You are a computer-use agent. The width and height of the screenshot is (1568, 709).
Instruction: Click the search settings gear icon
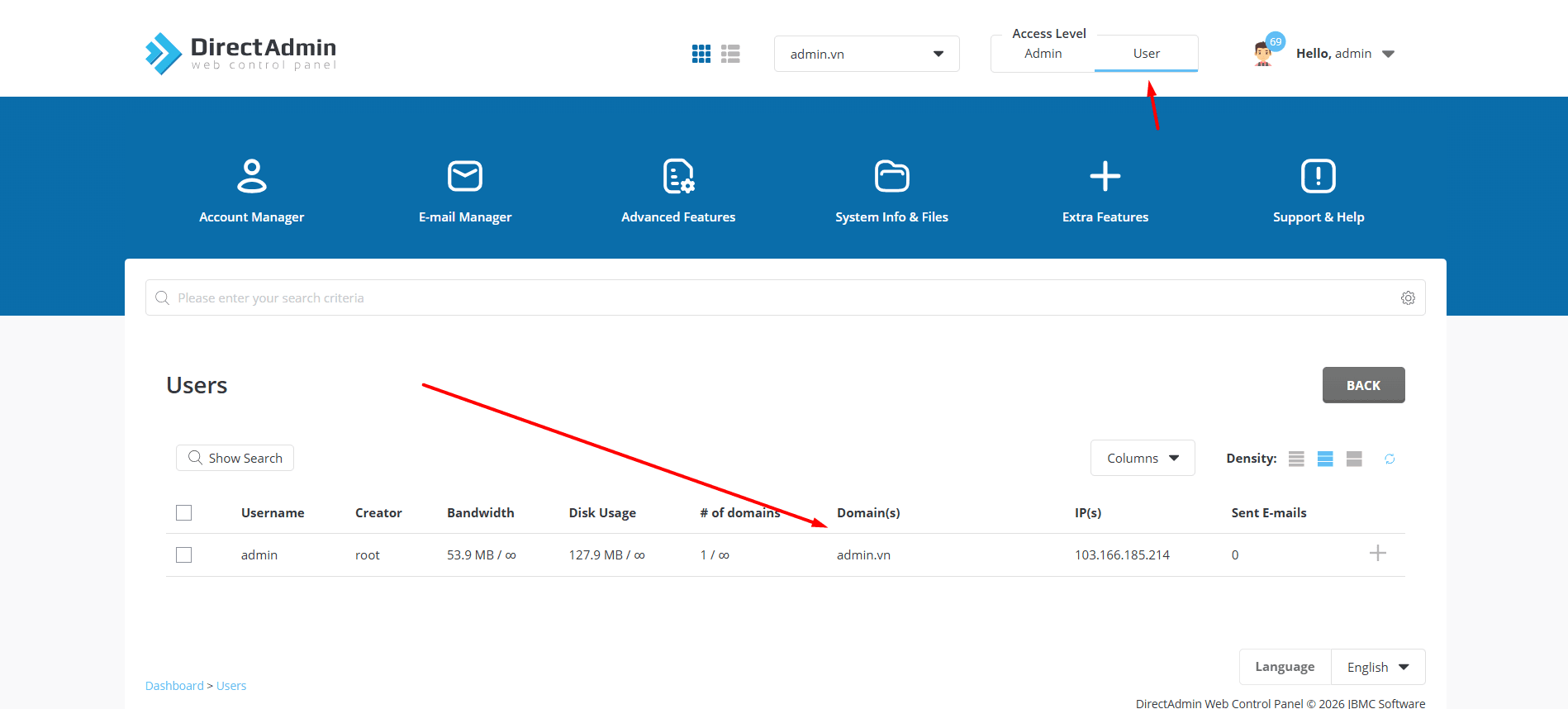(x=1408, y=298)
